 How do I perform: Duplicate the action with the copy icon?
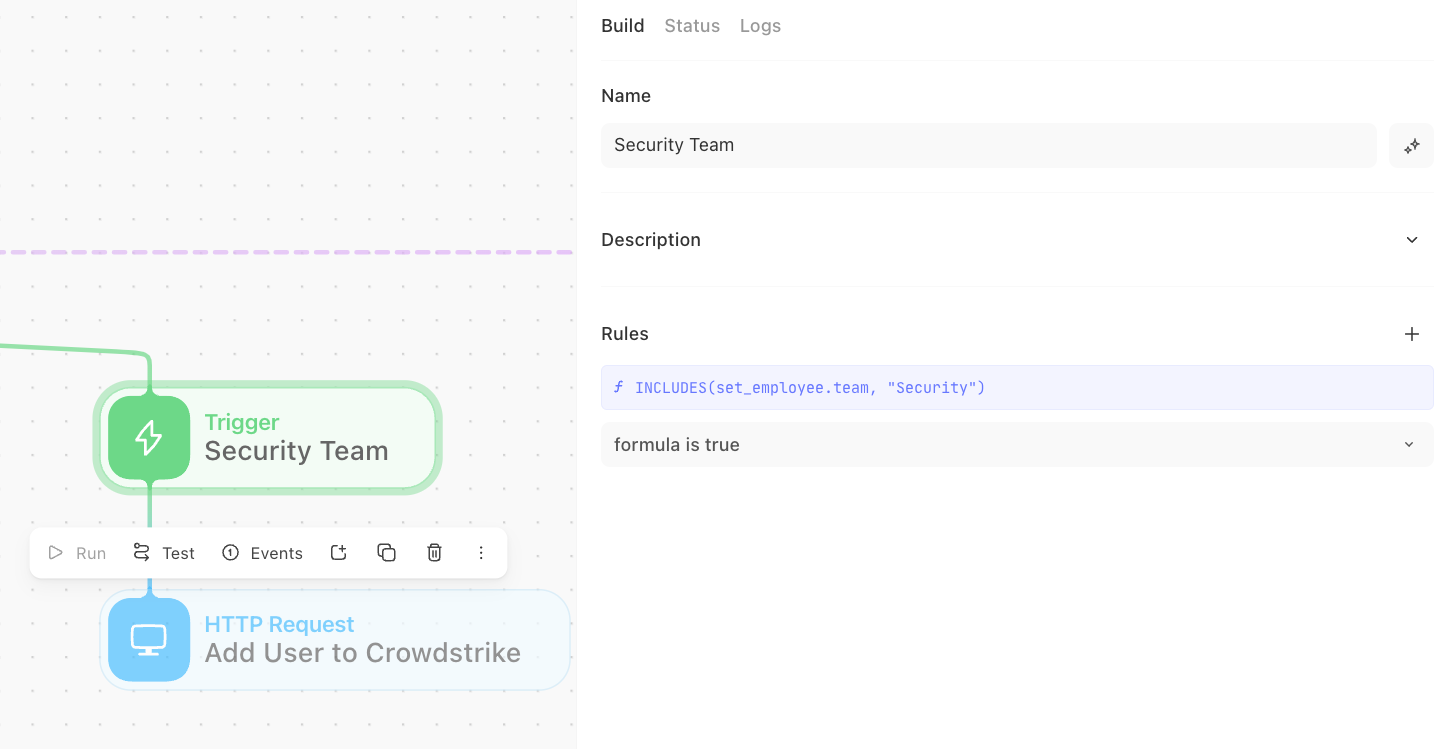[387, 553]
